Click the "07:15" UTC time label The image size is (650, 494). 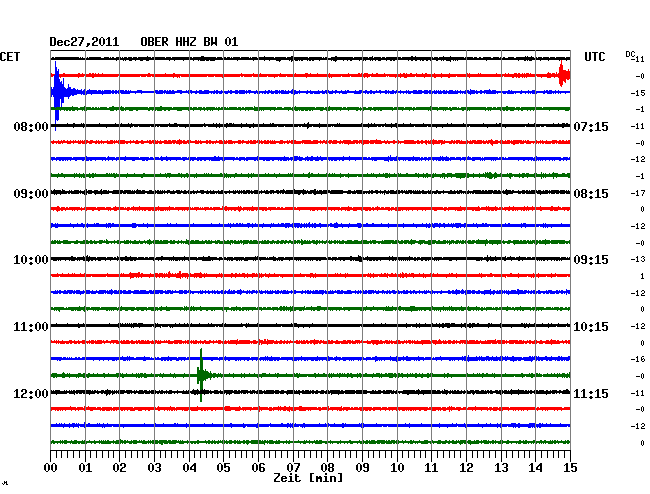pos(591,126)
